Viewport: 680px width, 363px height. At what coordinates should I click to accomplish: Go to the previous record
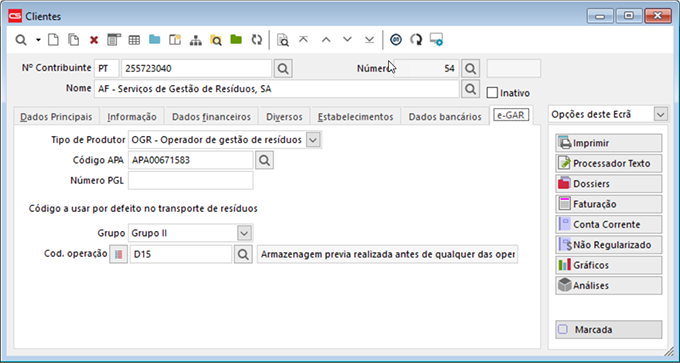point(326,40)
